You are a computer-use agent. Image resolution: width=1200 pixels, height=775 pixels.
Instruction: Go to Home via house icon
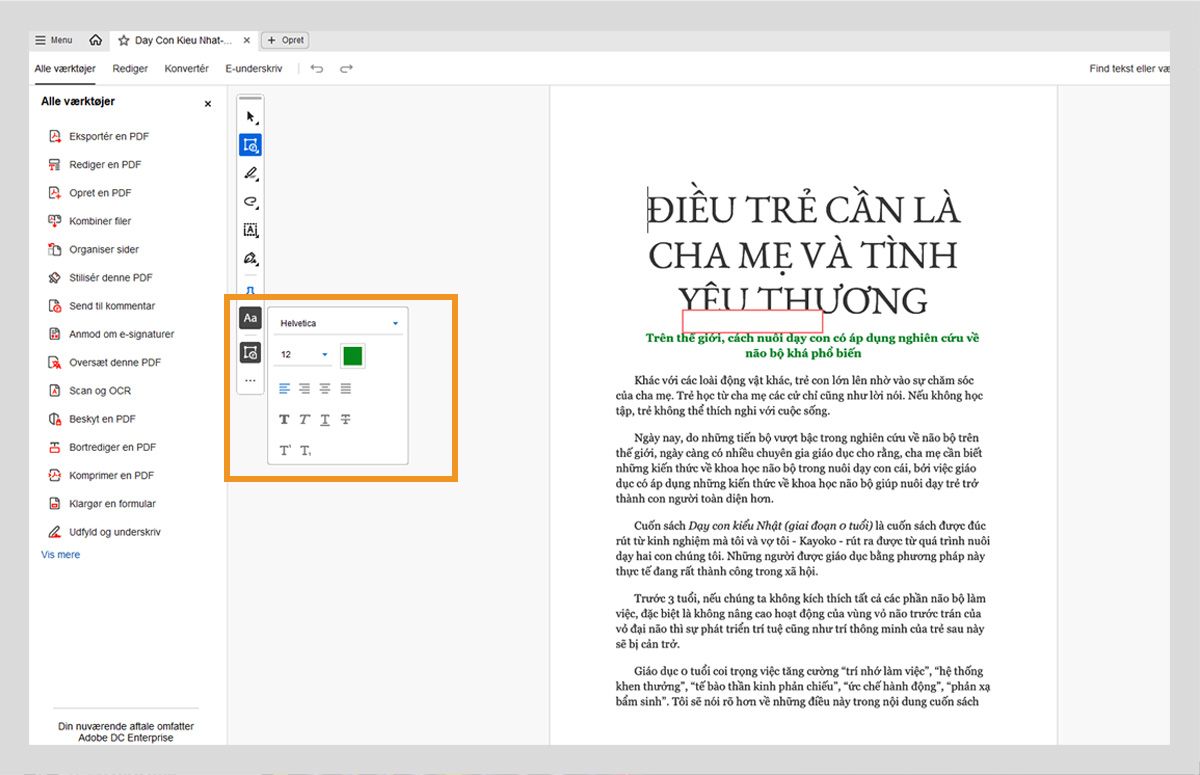(x=95, y=41)
